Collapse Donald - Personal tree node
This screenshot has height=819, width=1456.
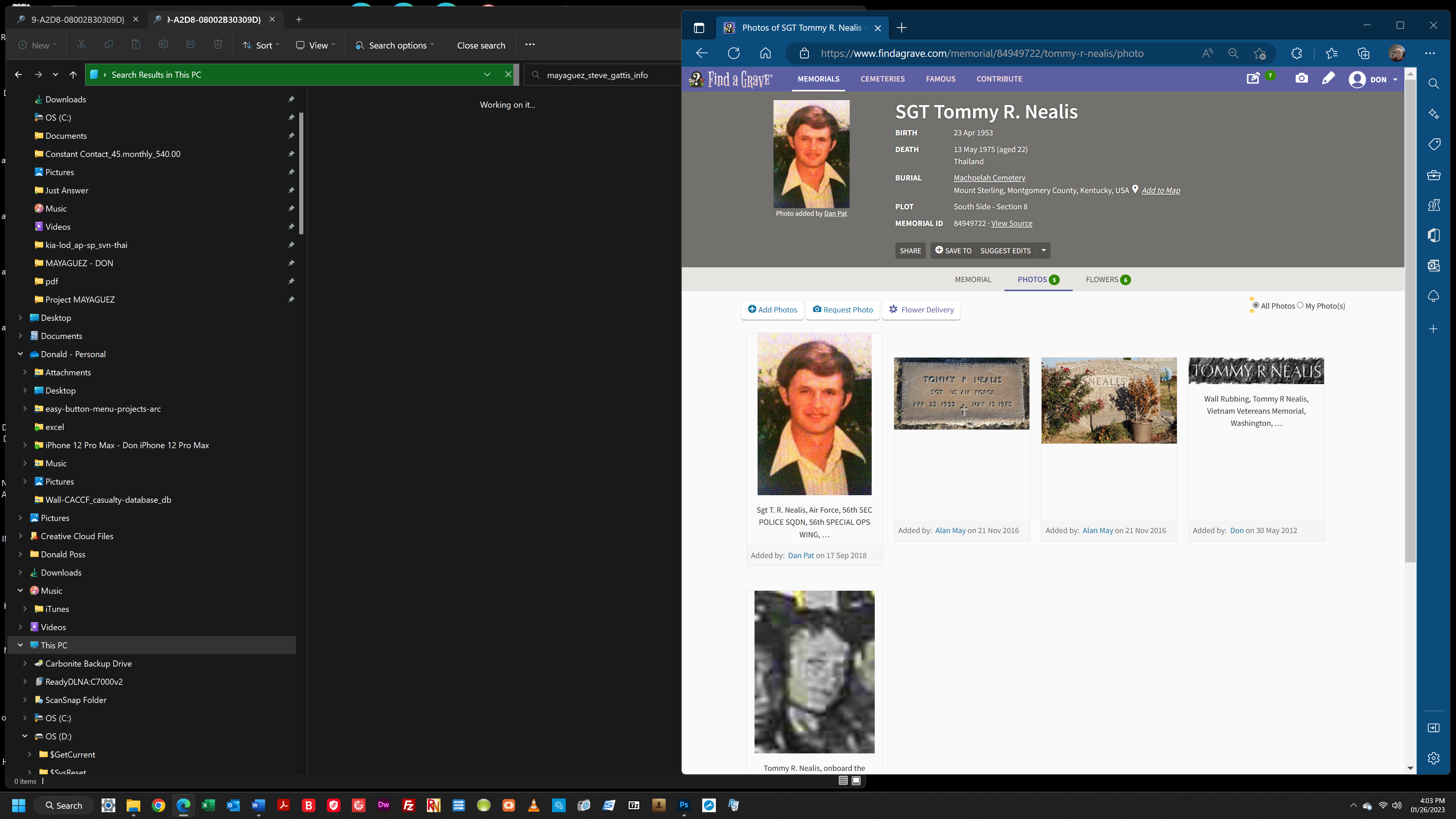(20, 354)
